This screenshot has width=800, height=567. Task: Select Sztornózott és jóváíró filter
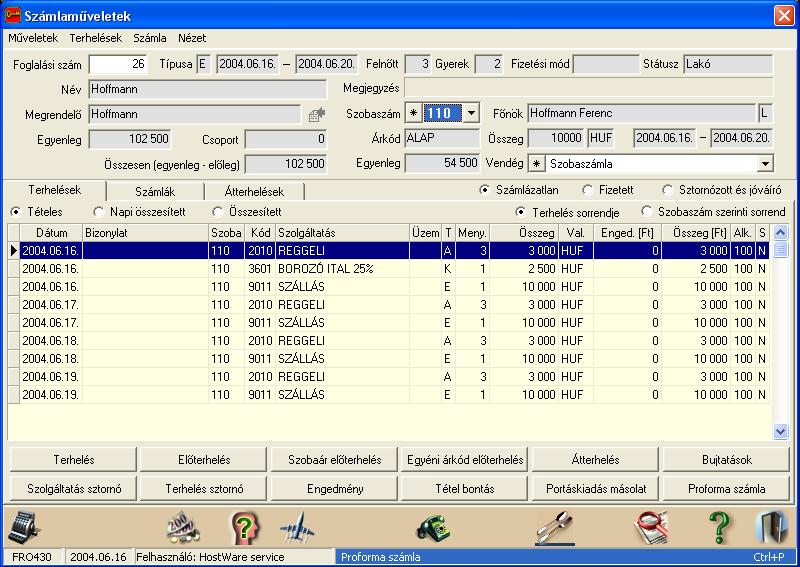721,190
